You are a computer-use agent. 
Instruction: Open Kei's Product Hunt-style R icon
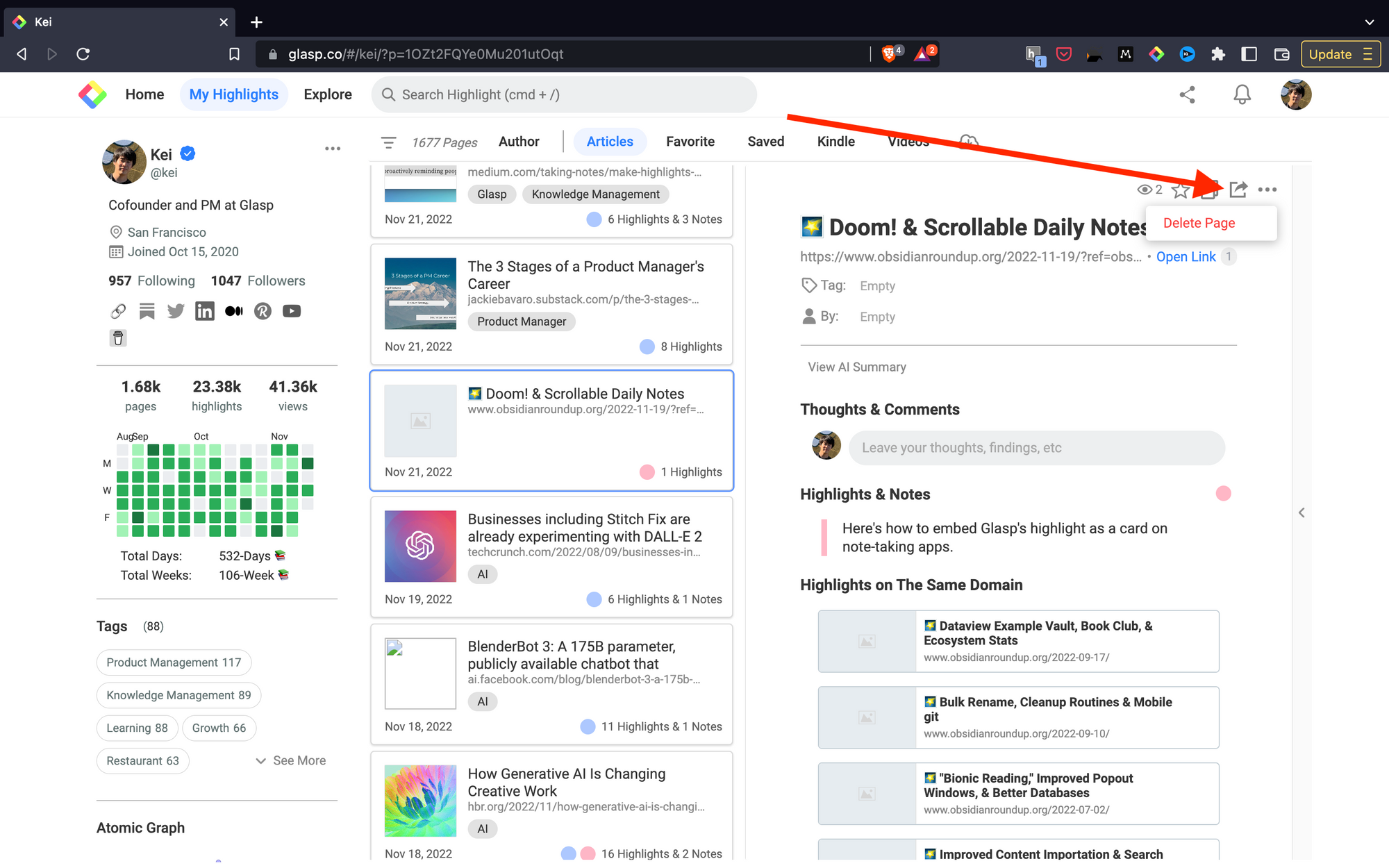pos(263,311)
